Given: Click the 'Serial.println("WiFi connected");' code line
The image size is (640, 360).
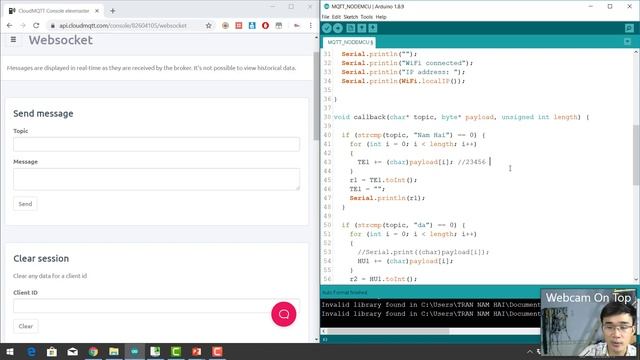Looking at the screenshot, I should click(x=407, y=63).
